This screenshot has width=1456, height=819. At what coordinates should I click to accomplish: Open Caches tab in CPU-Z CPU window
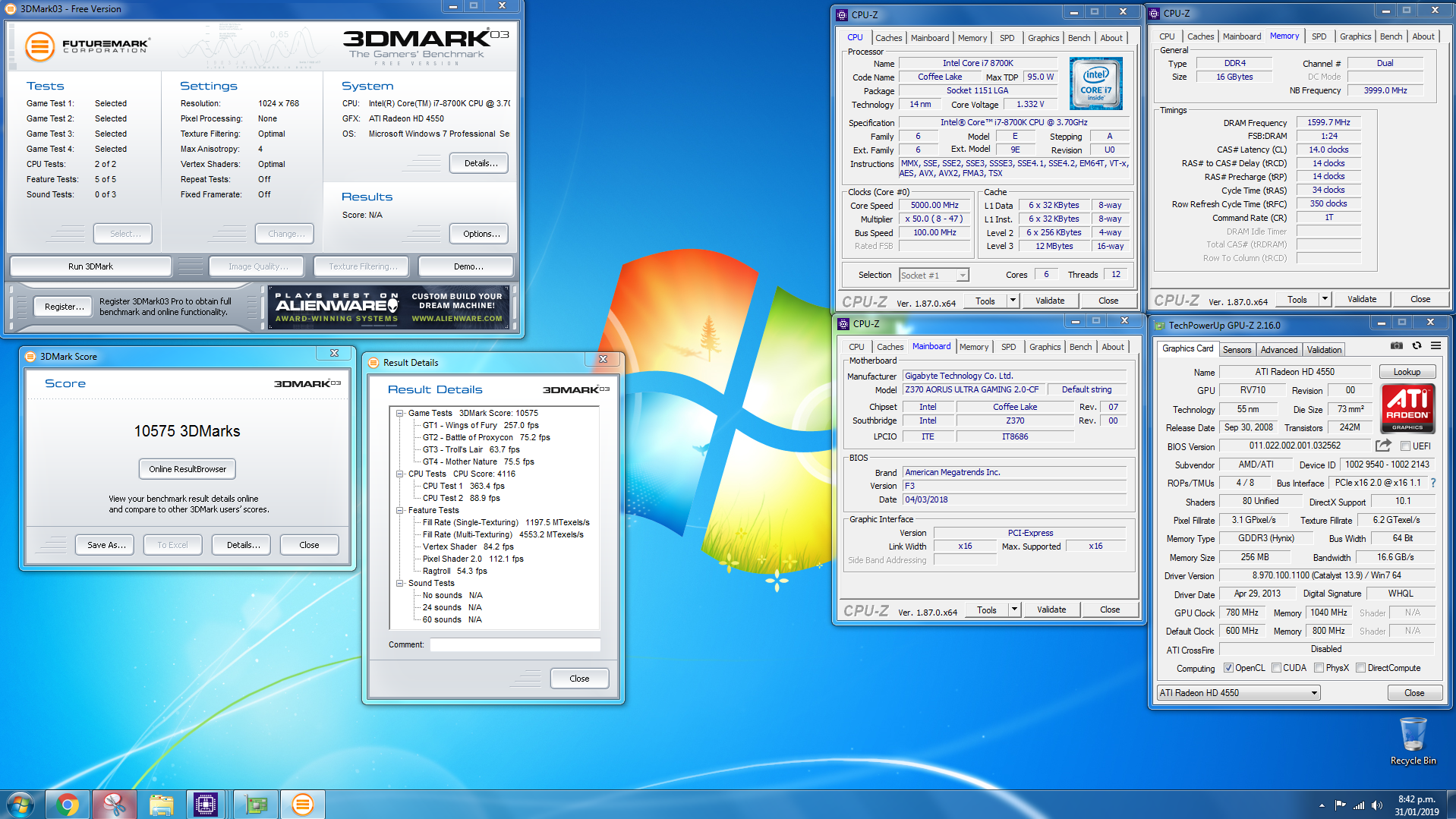click(889, 38)
